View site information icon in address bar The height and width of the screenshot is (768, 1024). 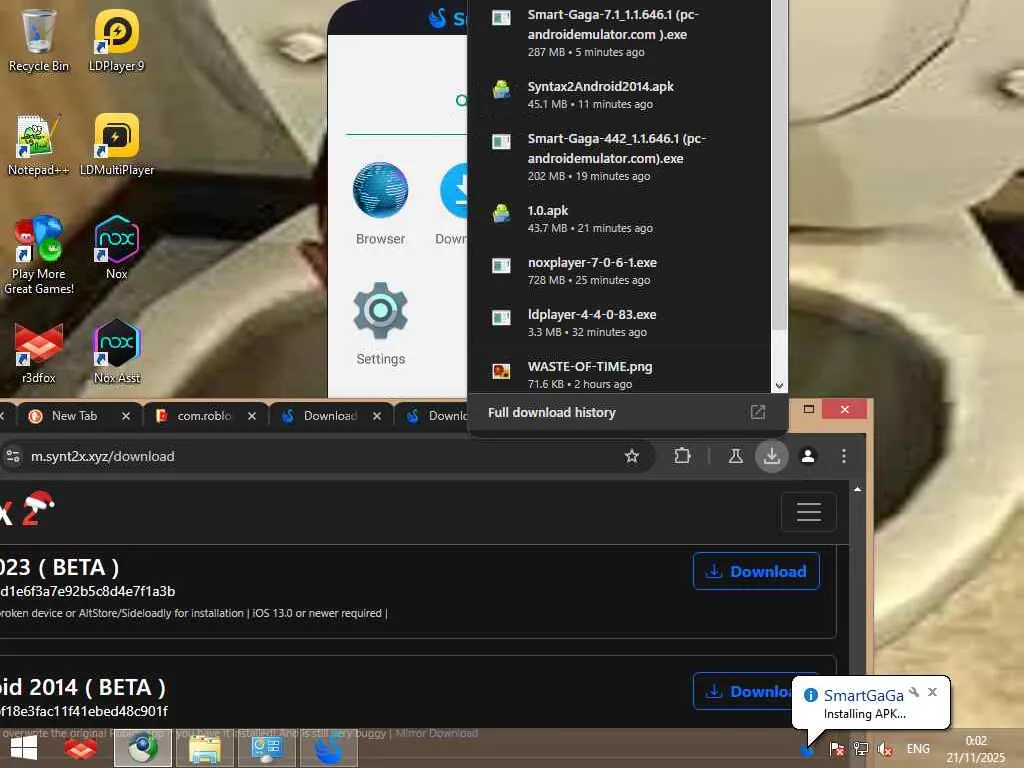12,456
